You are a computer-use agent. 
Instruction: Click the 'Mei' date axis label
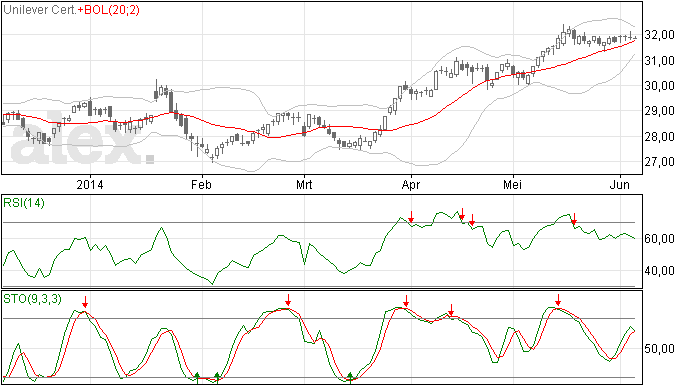(513, 184)
